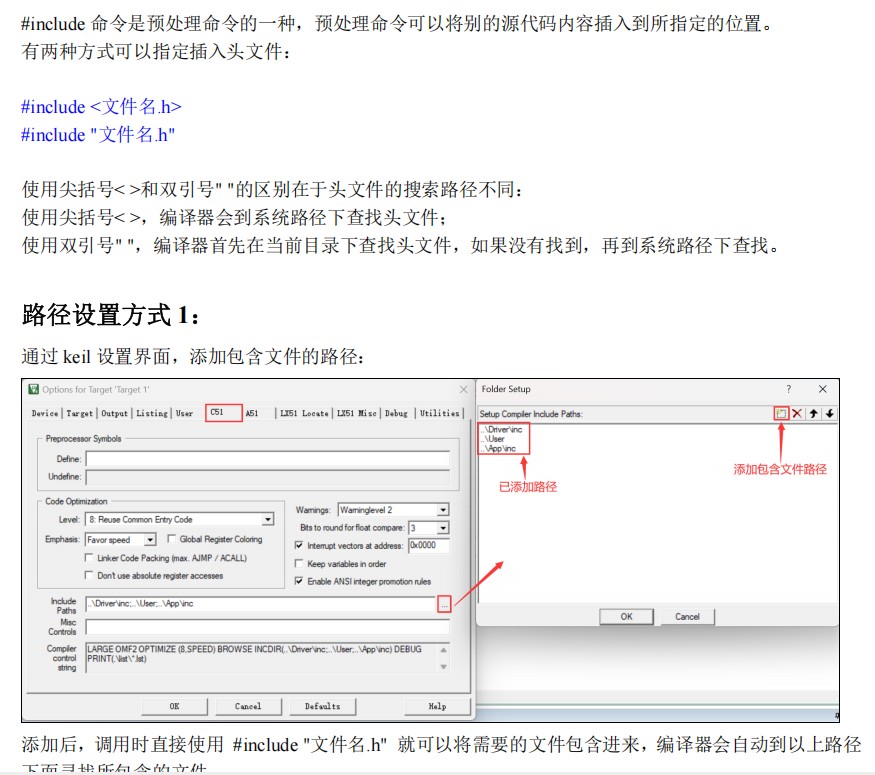The image size is (875, 775).
Task: Expand the Warnings level dropdown
Action: point(443,510)
